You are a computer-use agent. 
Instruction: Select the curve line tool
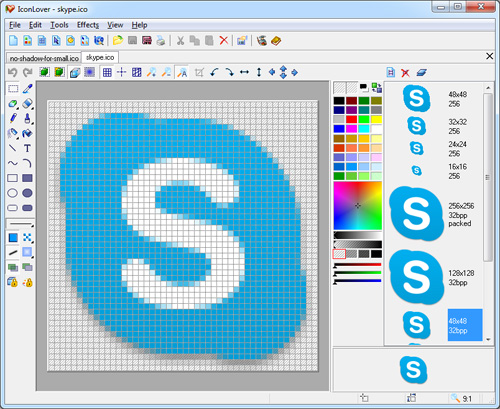(13, 163)
